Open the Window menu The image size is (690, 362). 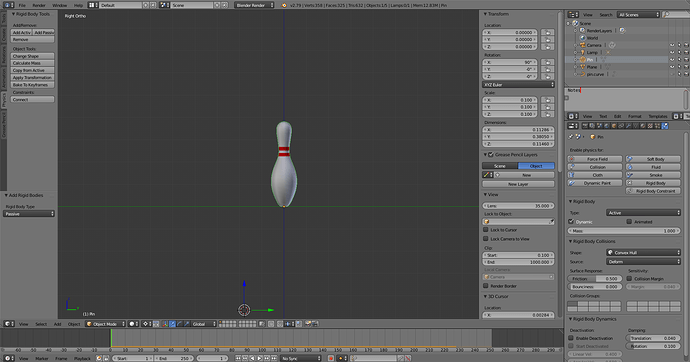[60, 5]
